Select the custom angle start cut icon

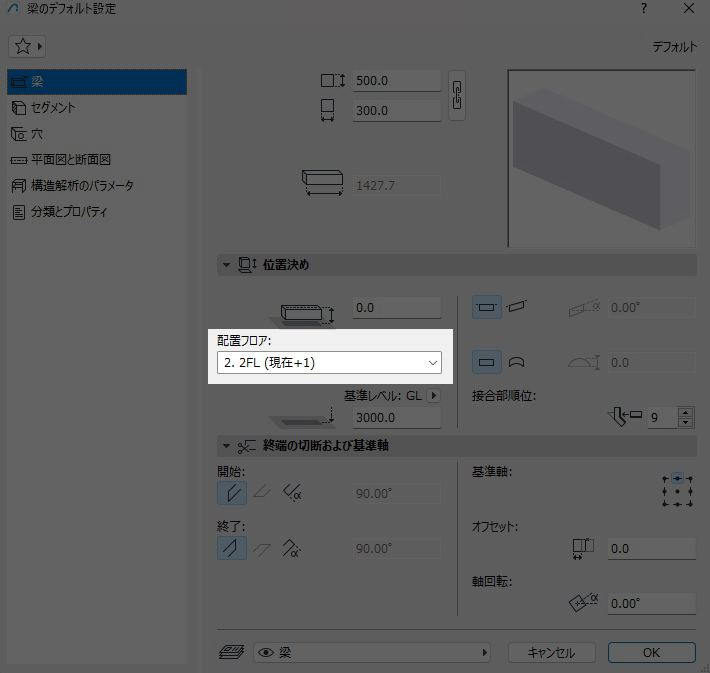pos(293,493)
